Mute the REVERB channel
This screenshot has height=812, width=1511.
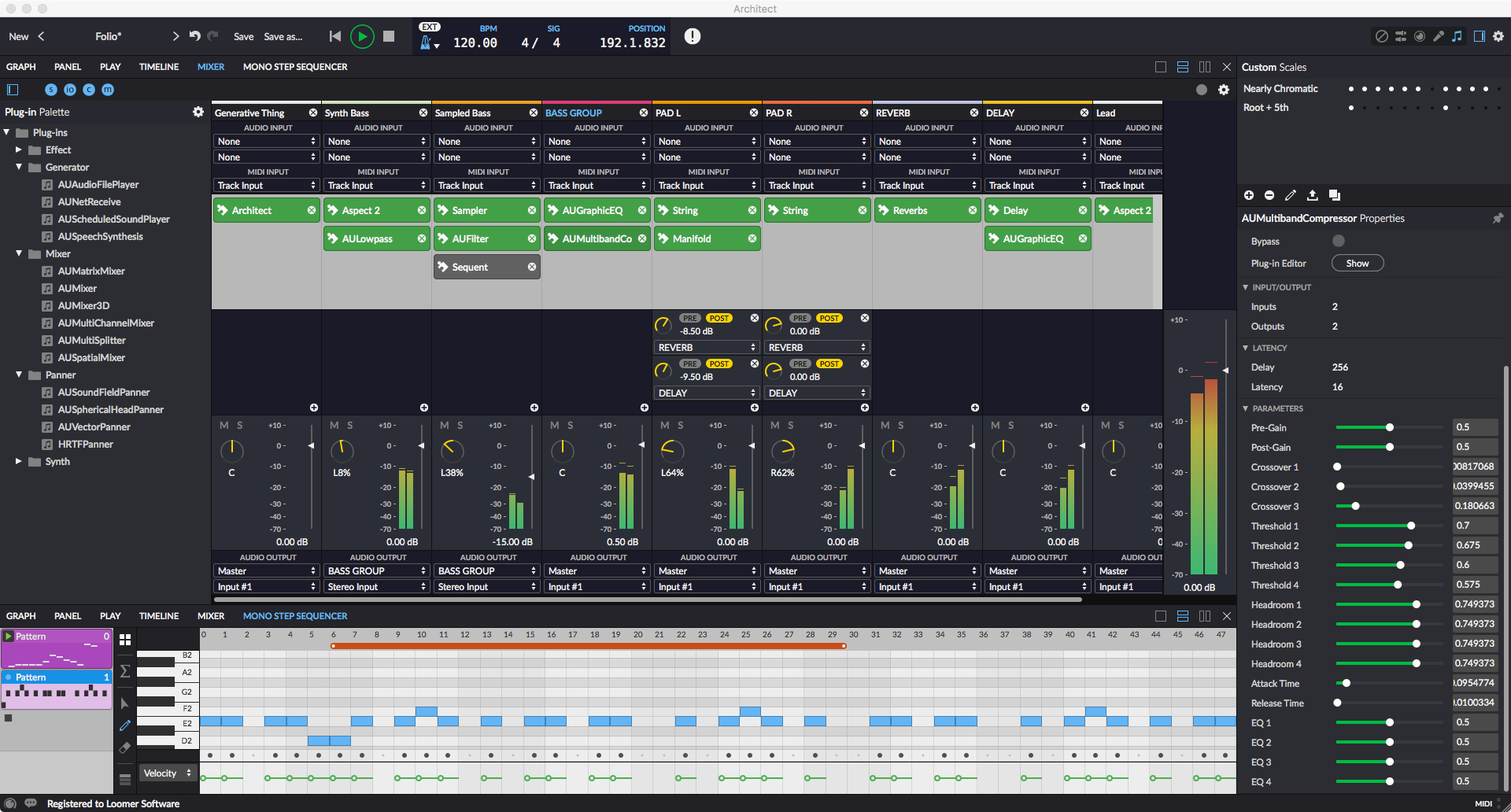click(x=885, y=425)
